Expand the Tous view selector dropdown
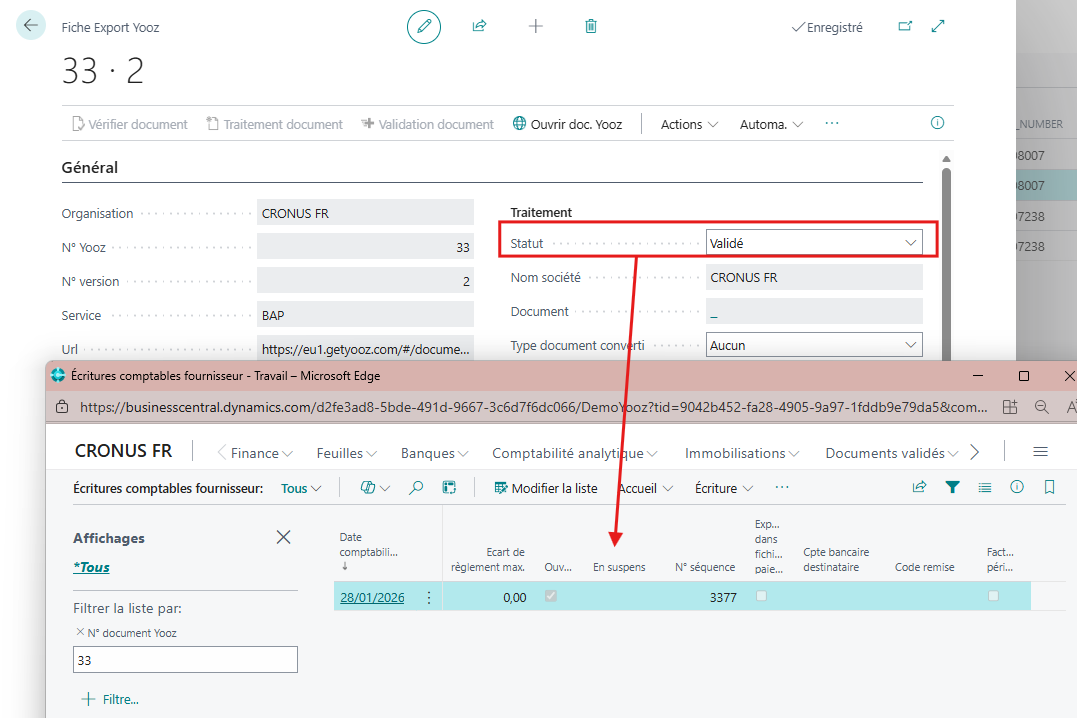This screenshot has width=1077, height=718. point(302,489)
